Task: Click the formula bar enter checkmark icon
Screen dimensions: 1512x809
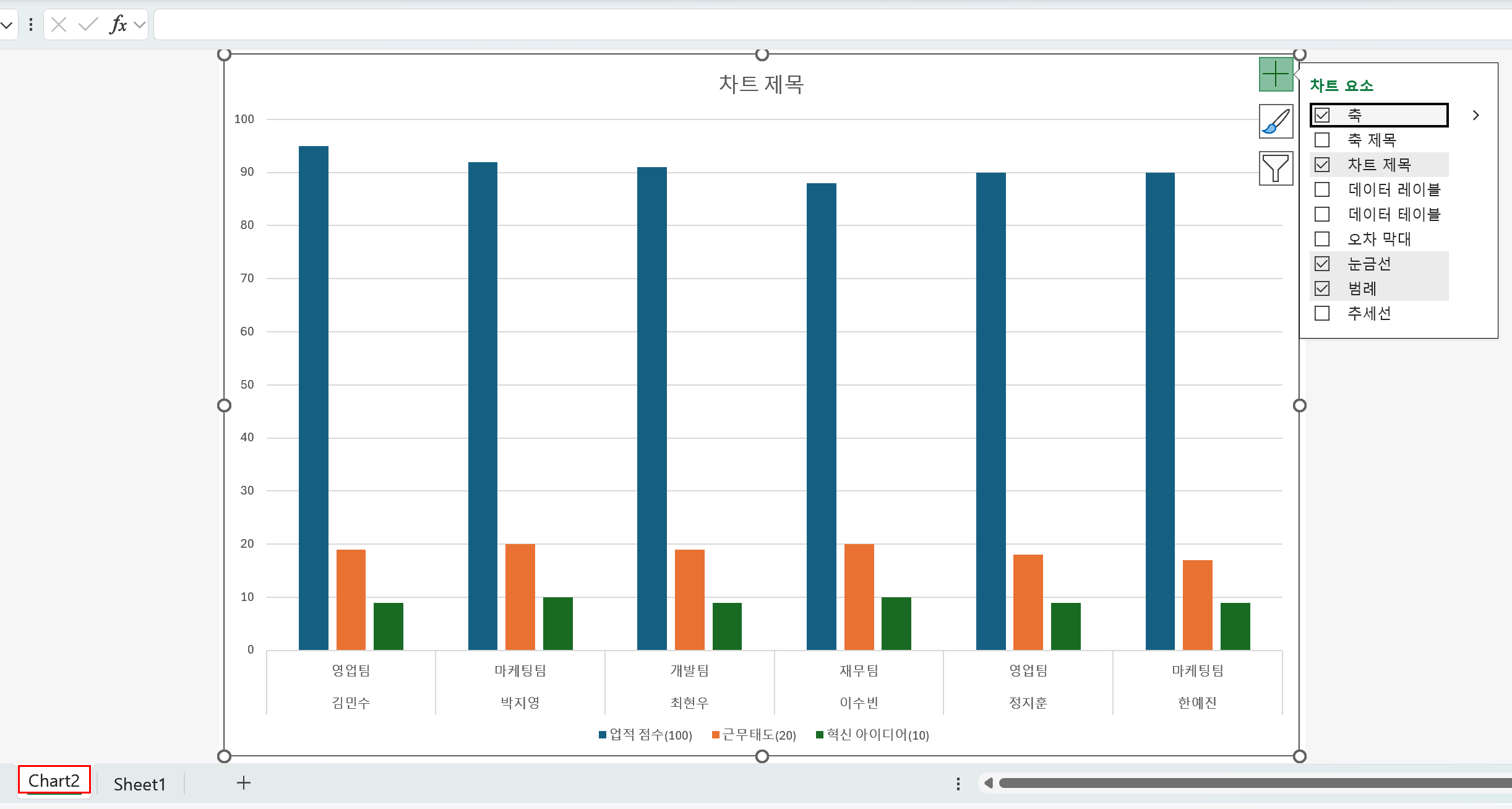Action: (88, 25)
